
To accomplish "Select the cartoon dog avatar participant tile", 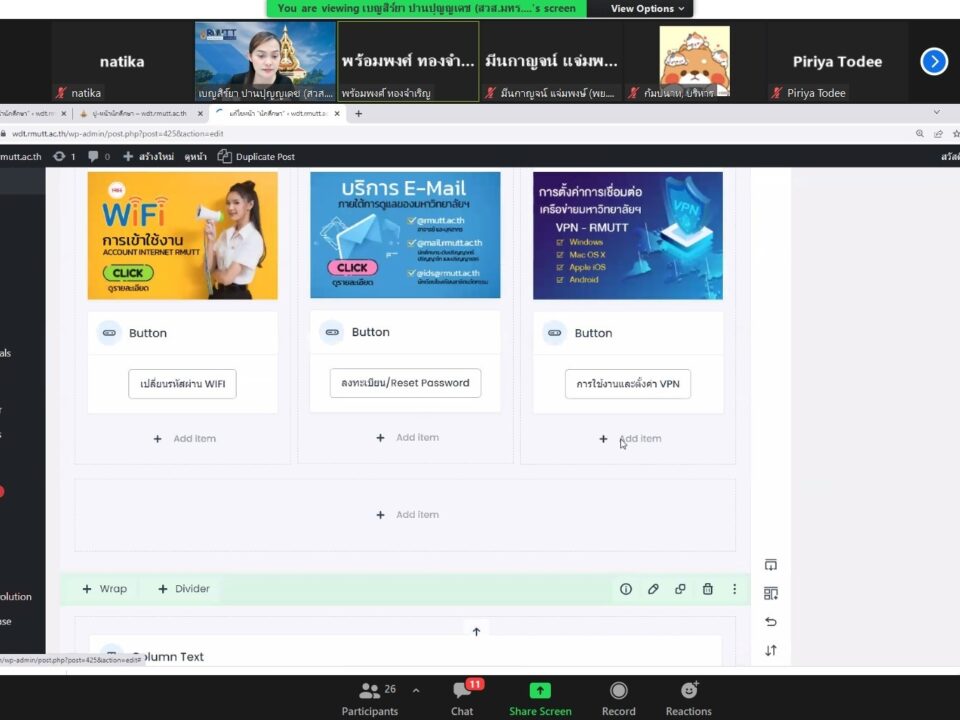I will 694,61.
